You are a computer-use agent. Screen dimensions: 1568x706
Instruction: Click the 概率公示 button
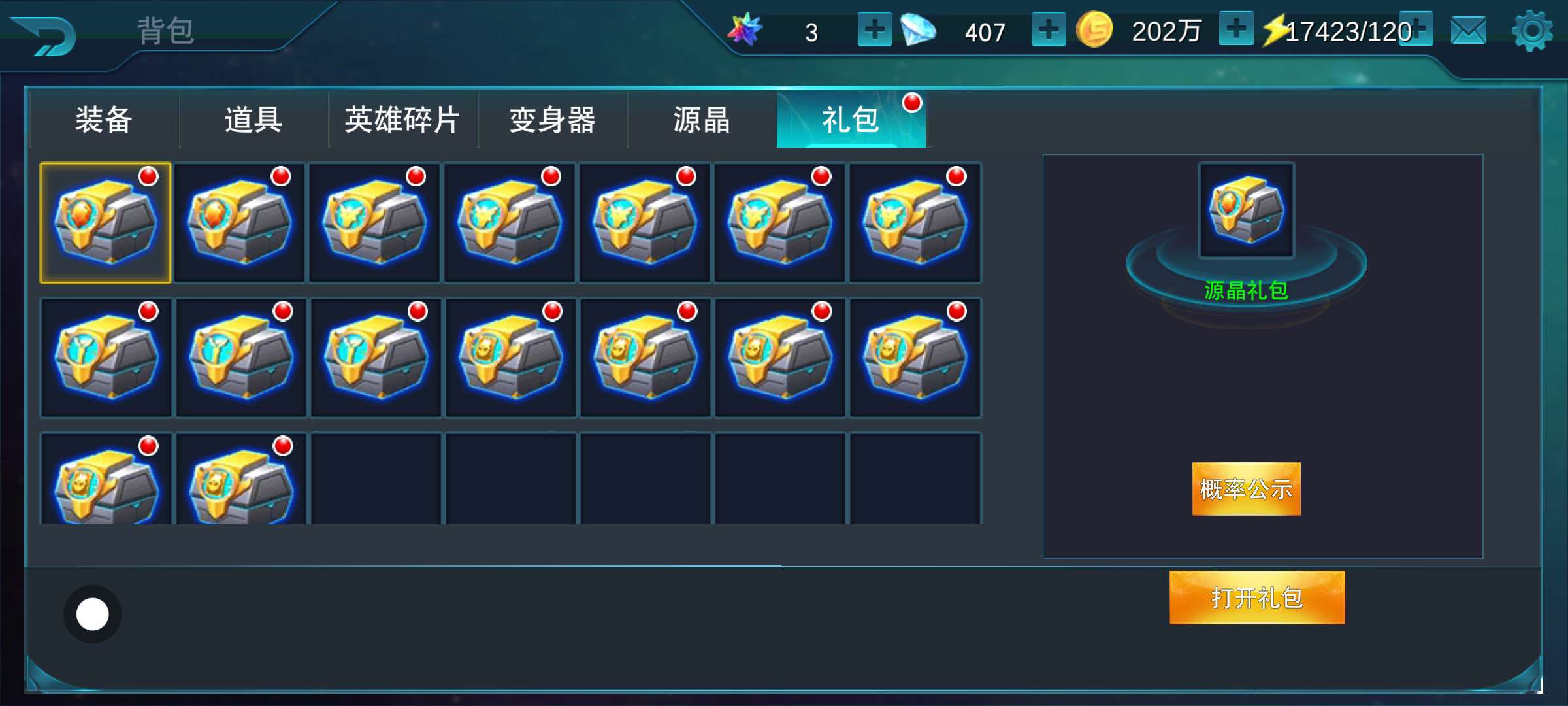click(1246, 489)
